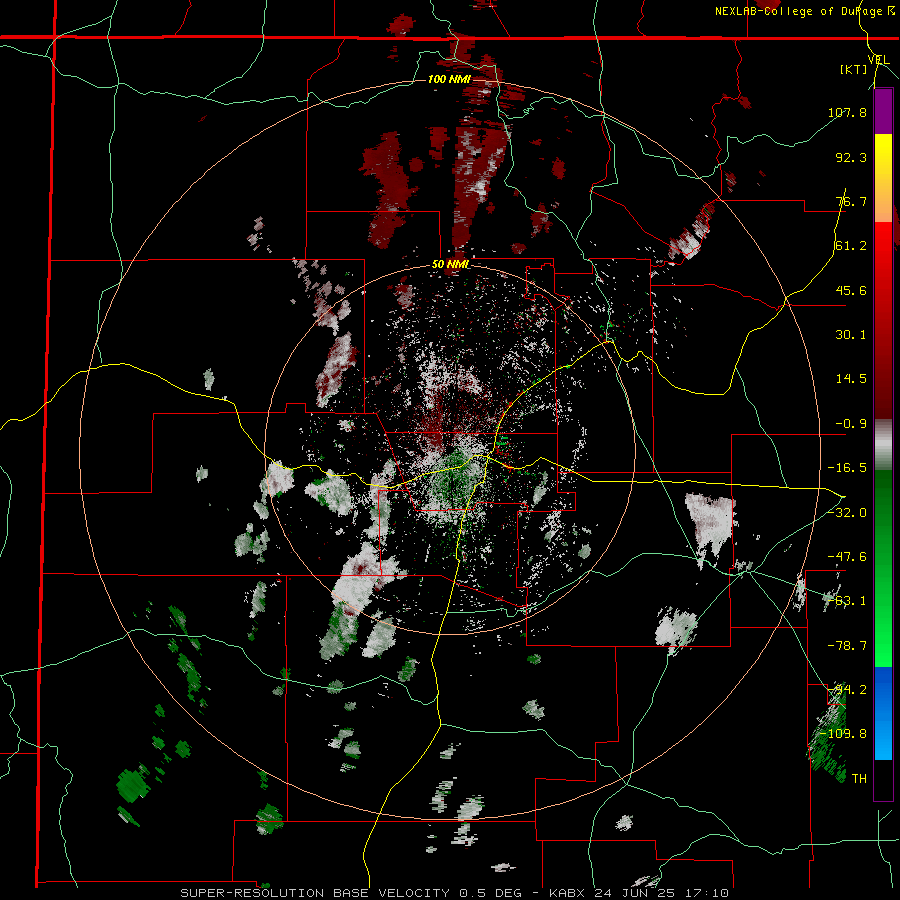900x900 pixels.
Task: Click the Super-Resolution Base Velocity caption
Action: [455, 893]
